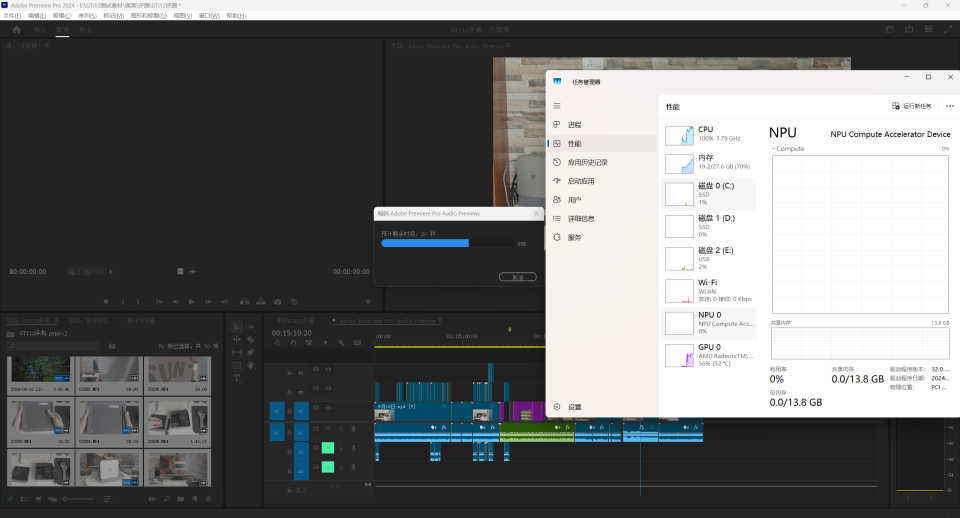Image resolution: width=960 pixels, height=518 pixels.
Task: Expand the Compute graph dropdown
Action: 788,149
